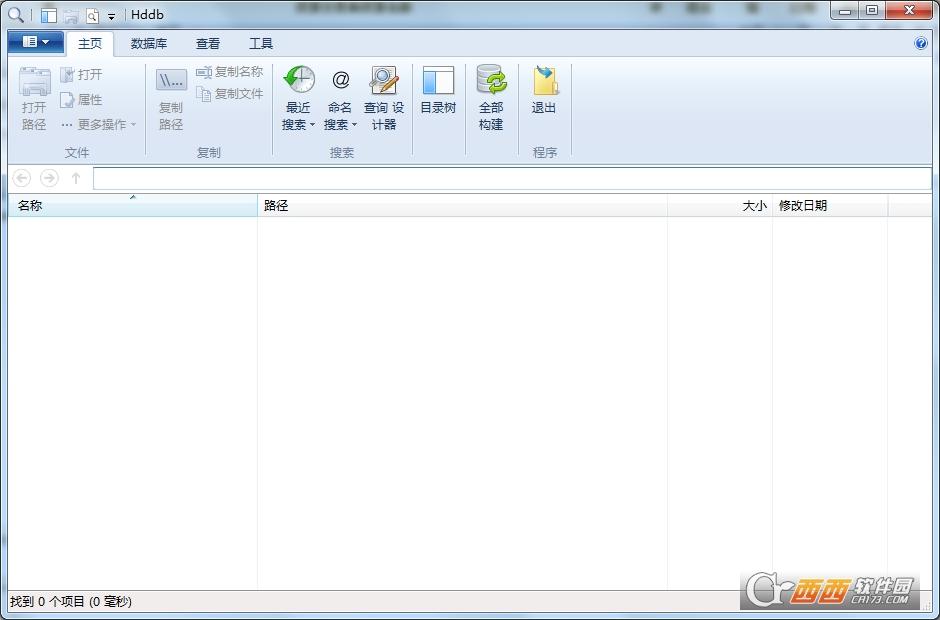This screenshot has height=620, width=940.
Task: Click the 命名搜索 @ icon
Action: 341,80
